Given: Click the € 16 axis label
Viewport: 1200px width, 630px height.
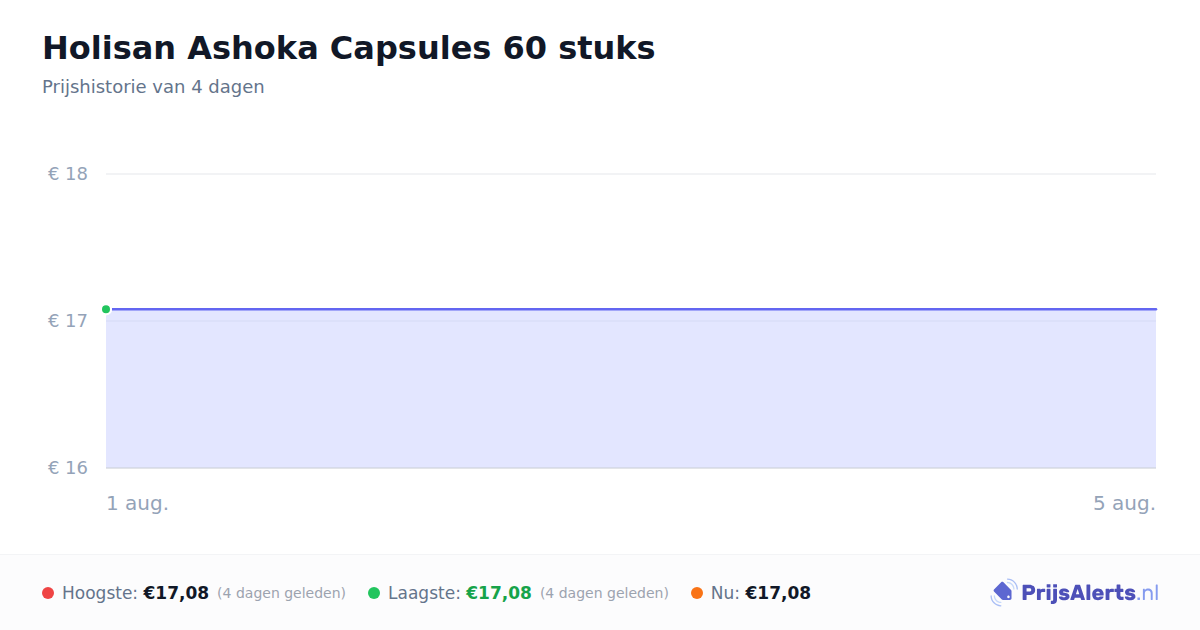Looking at the screenshot, I should 68,468.
